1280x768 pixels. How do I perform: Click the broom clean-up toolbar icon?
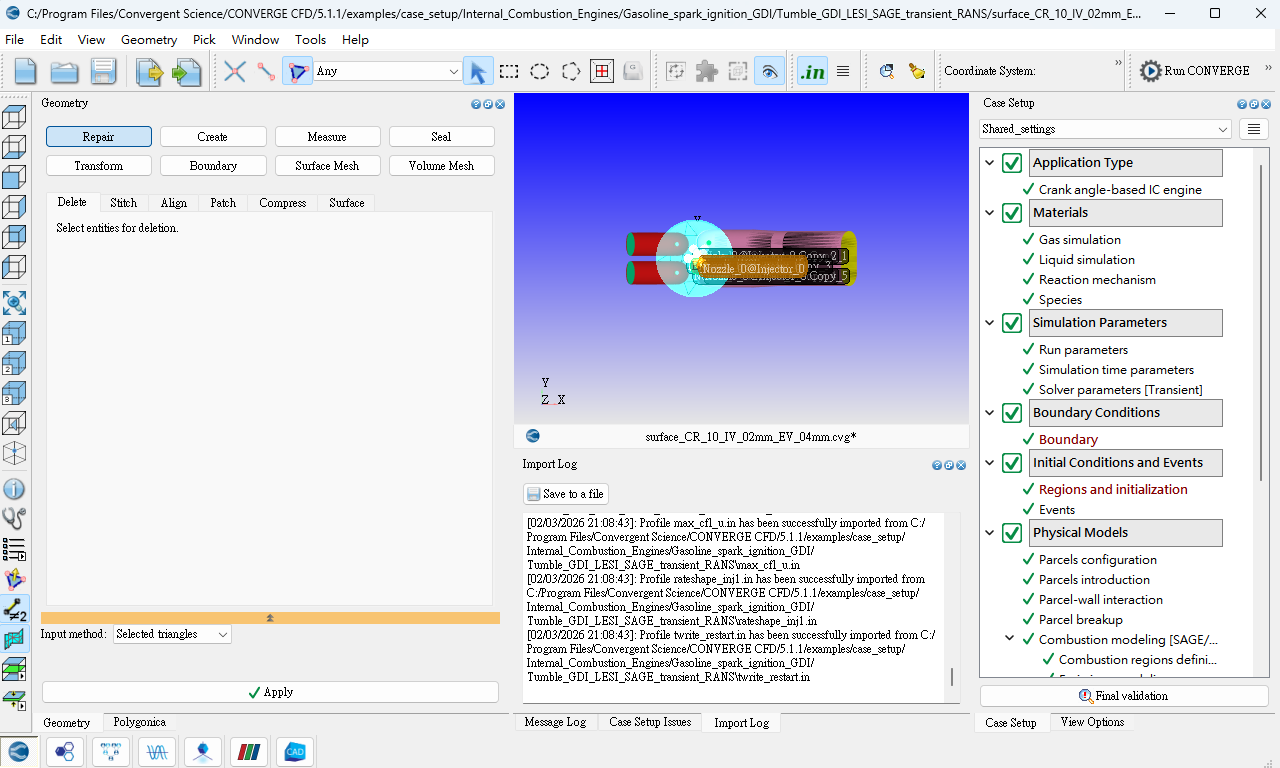click(917, 71)
